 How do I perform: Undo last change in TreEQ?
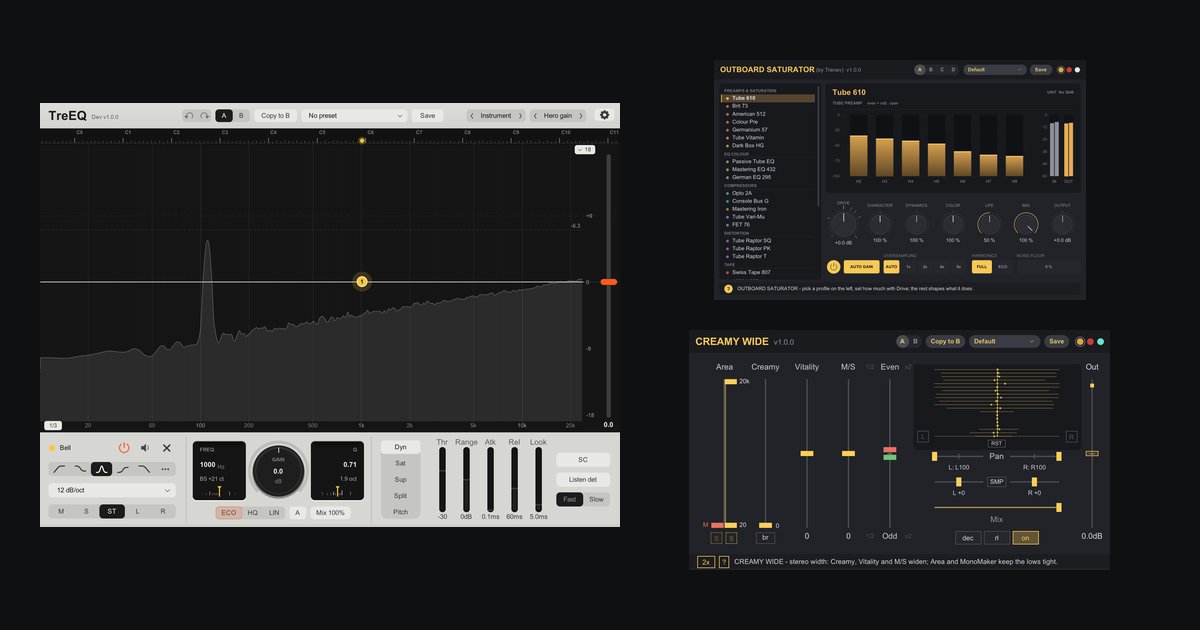(x=189, y=116)
